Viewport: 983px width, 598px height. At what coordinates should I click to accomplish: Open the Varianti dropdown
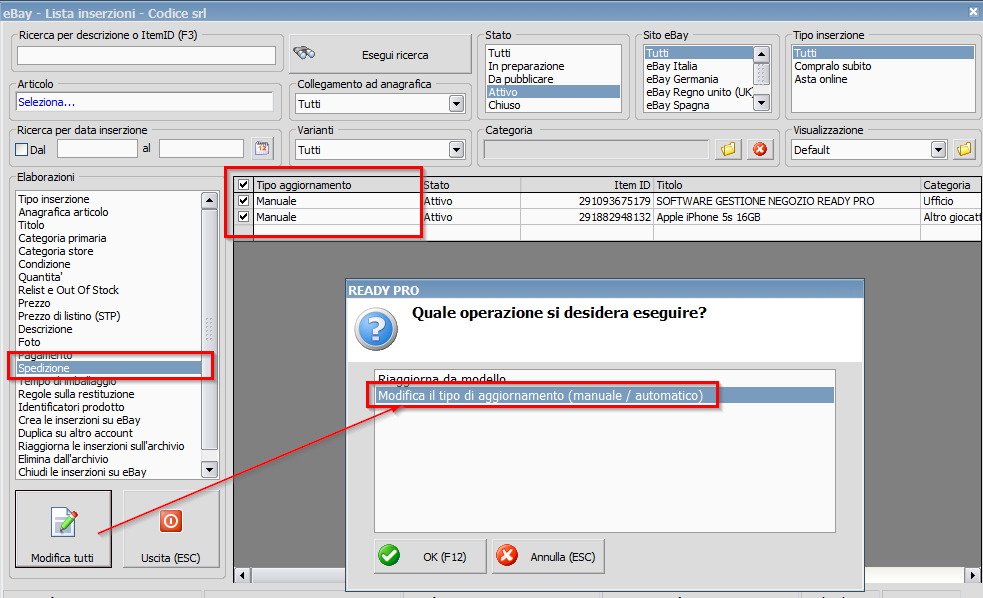456,149
